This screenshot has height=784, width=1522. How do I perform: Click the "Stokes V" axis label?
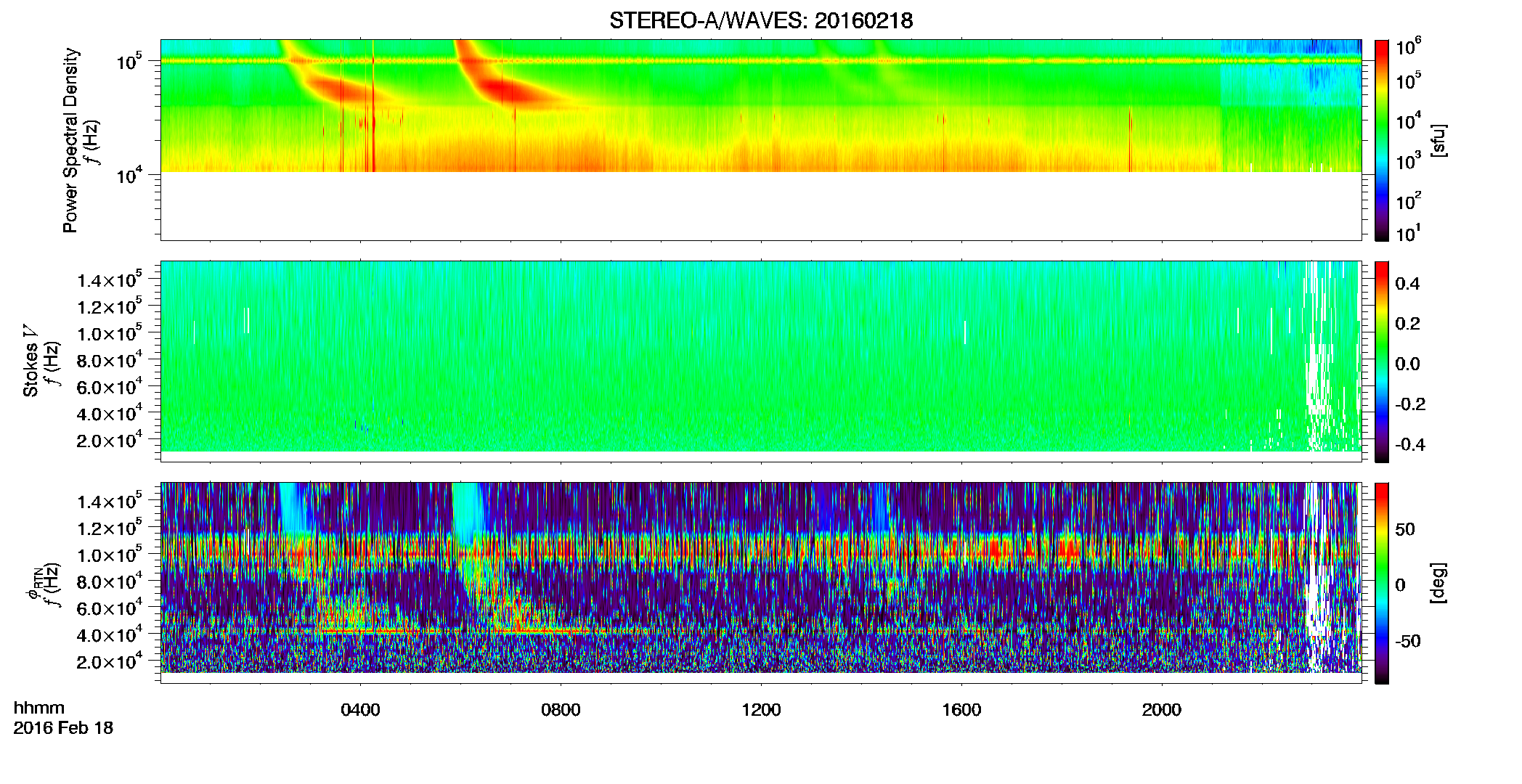coord(31,361)
